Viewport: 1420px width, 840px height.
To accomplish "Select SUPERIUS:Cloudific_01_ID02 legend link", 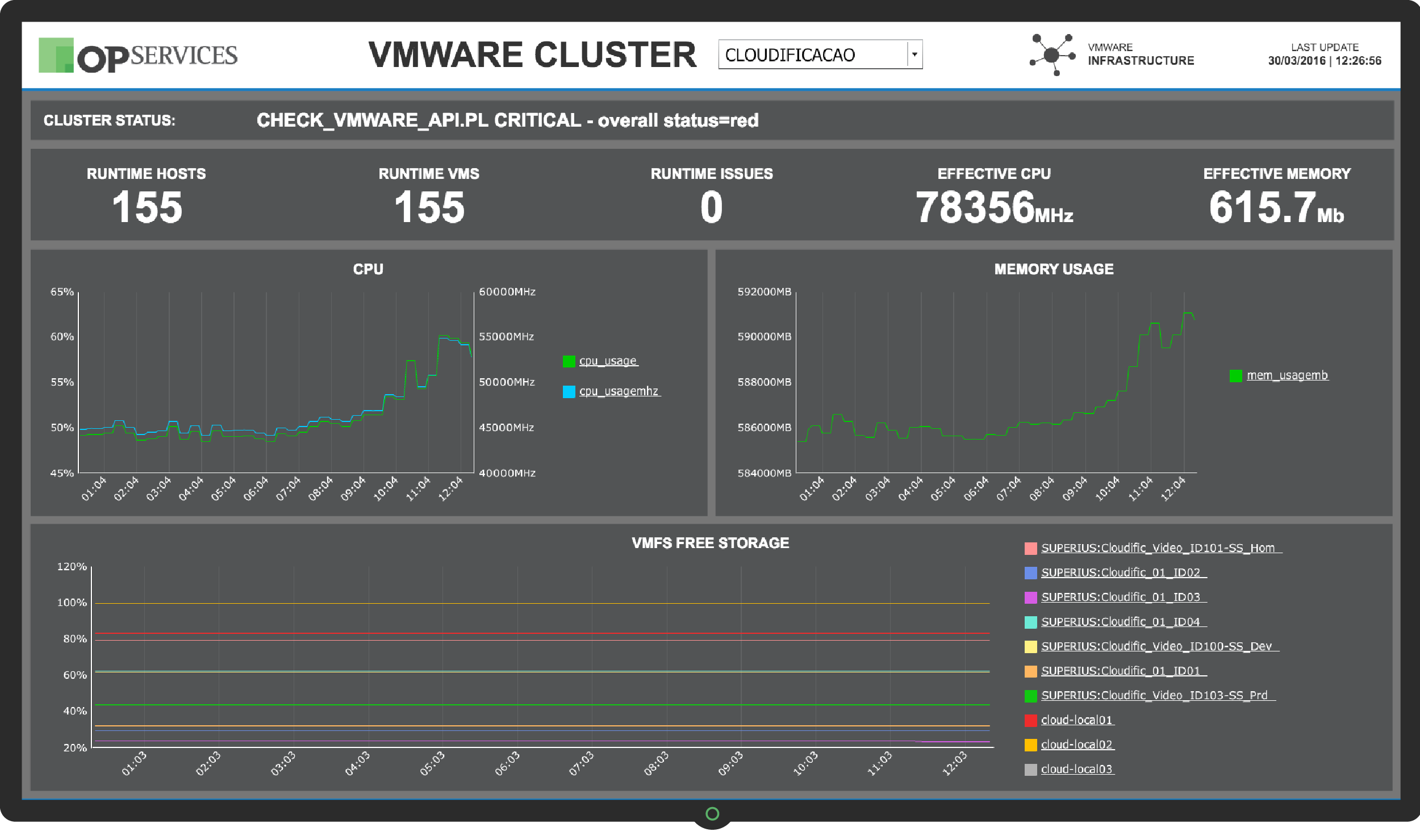I will (x=1123, y=572).
